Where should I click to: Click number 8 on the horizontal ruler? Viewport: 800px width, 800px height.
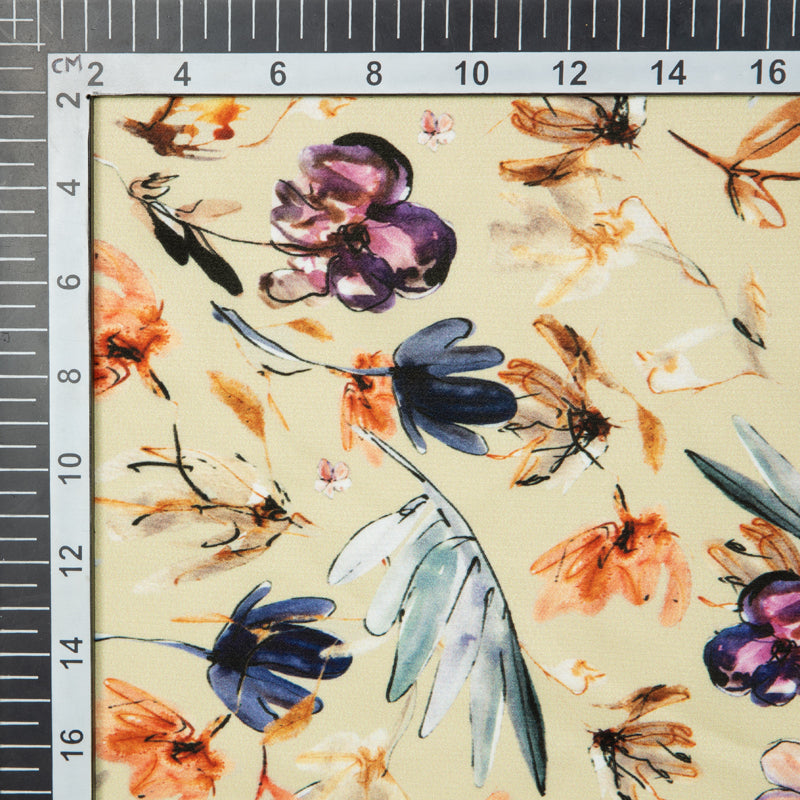[373, 73]
